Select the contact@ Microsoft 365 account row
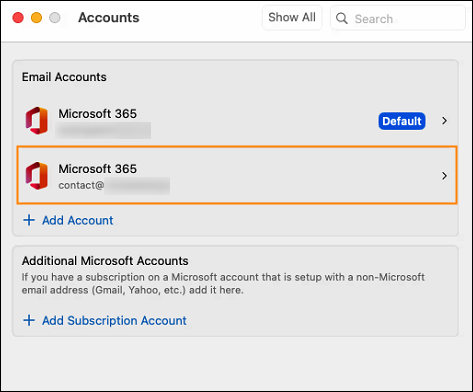473x392 pixels. (237, 175)
